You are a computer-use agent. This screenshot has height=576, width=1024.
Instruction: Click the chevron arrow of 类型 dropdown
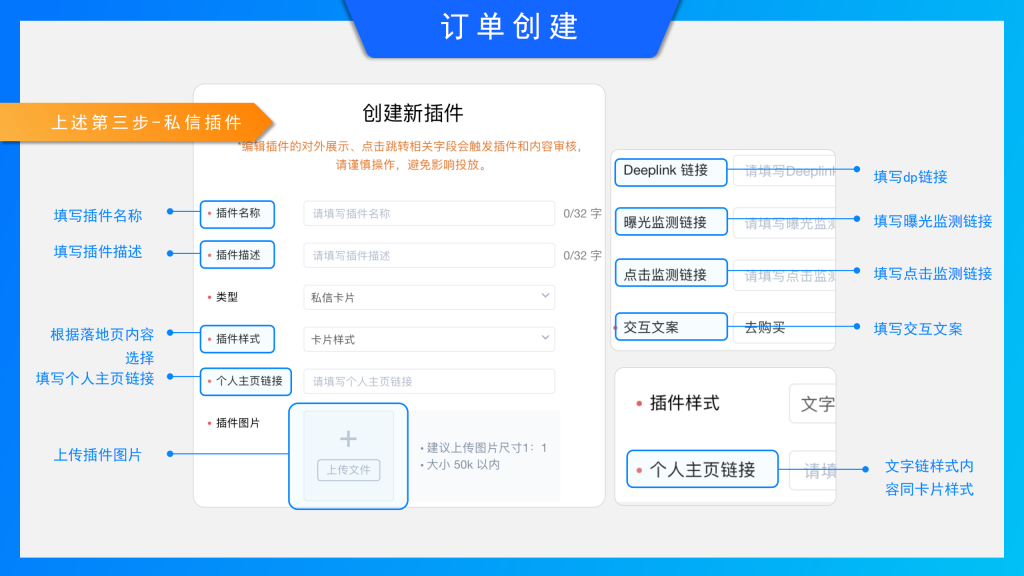(545, 296)
